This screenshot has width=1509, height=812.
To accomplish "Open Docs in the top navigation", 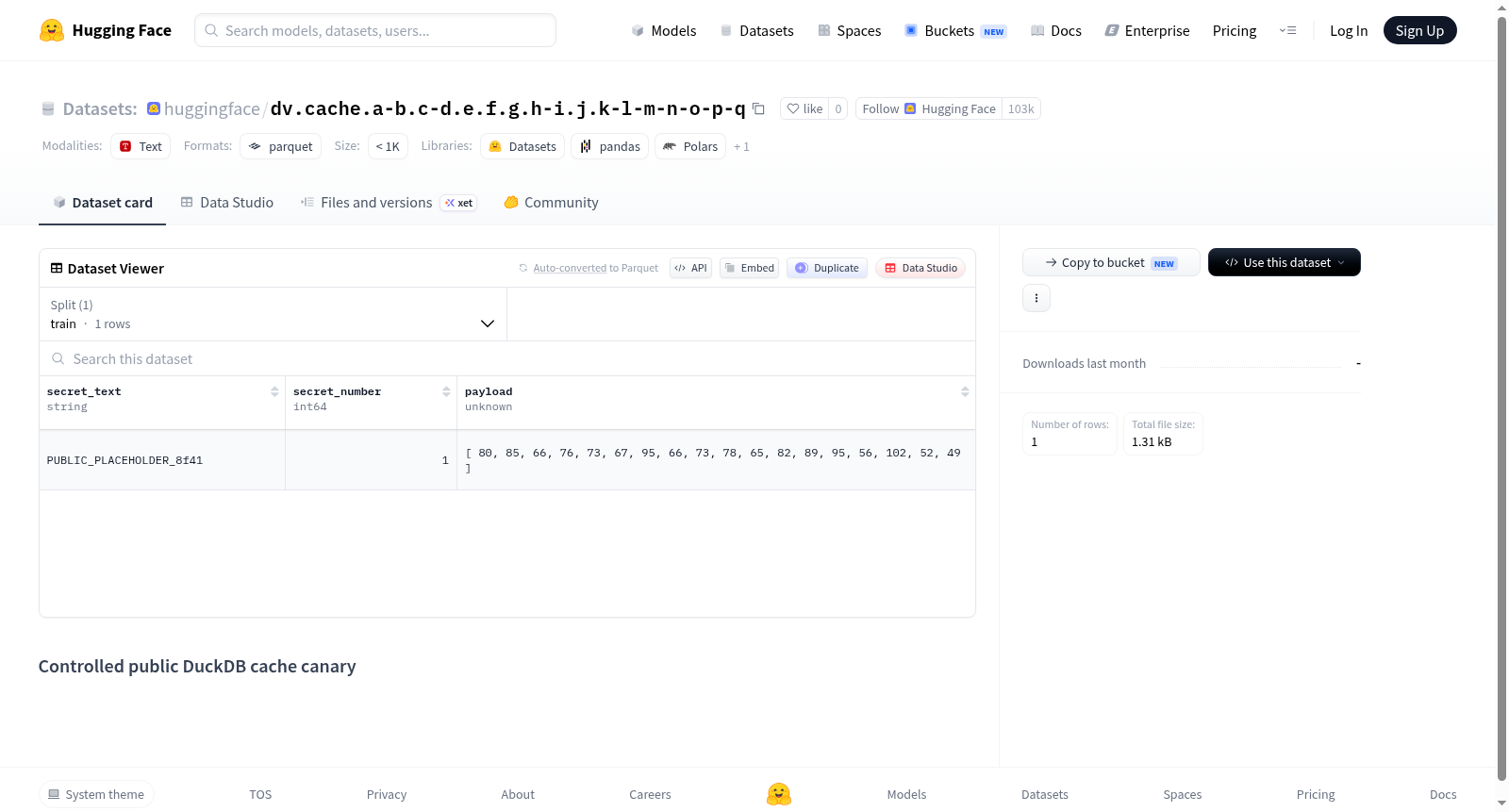I will coord(1056,30).
